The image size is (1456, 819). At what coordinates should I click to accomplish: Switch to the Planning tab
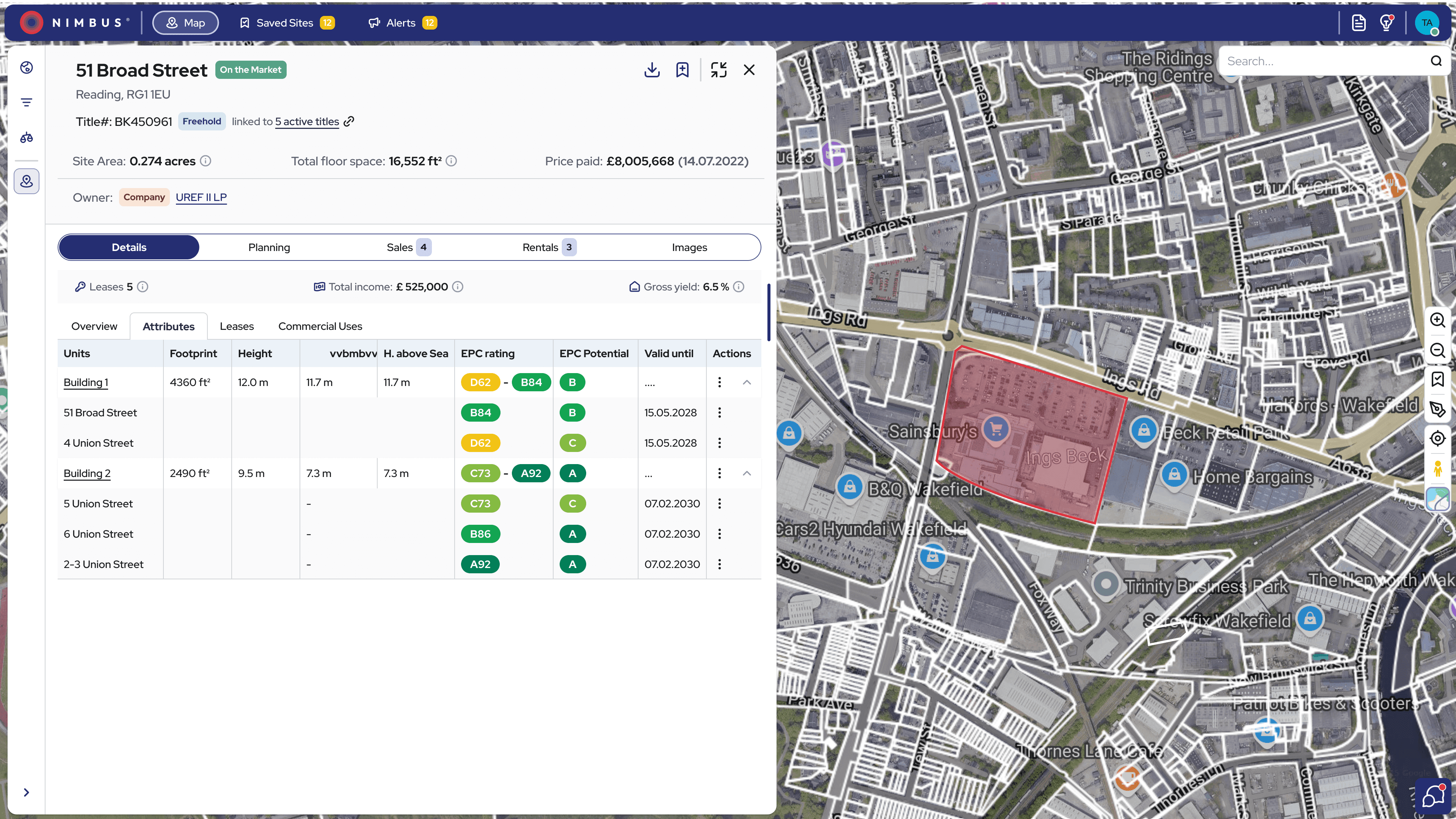tap(269, 248)
